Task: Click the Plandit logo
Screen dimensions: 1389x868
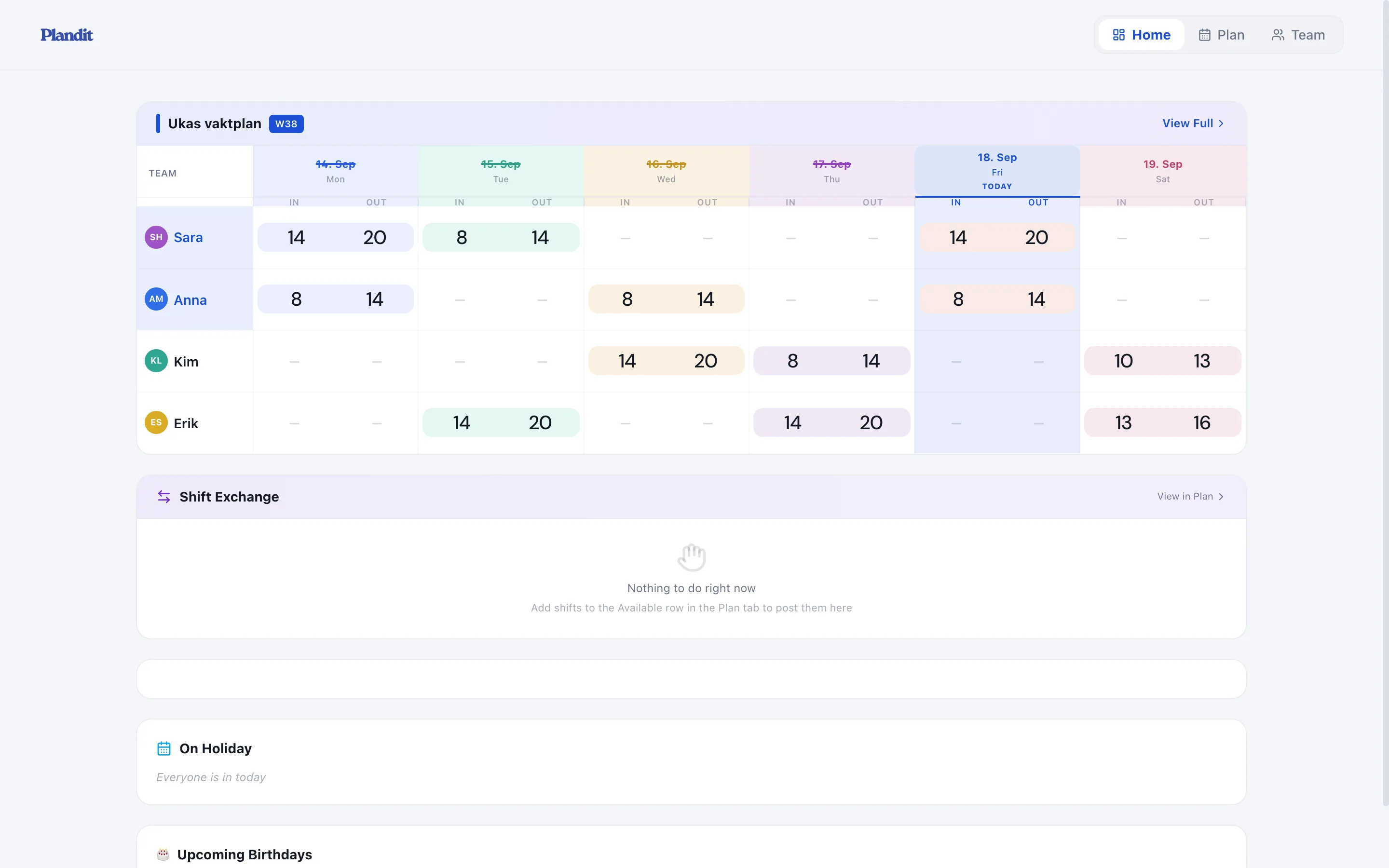Action: [67, 35]
